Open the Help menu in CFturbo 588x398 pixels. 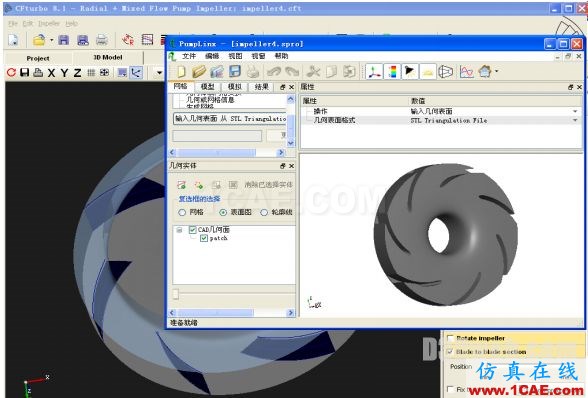[x=72, y=24]
